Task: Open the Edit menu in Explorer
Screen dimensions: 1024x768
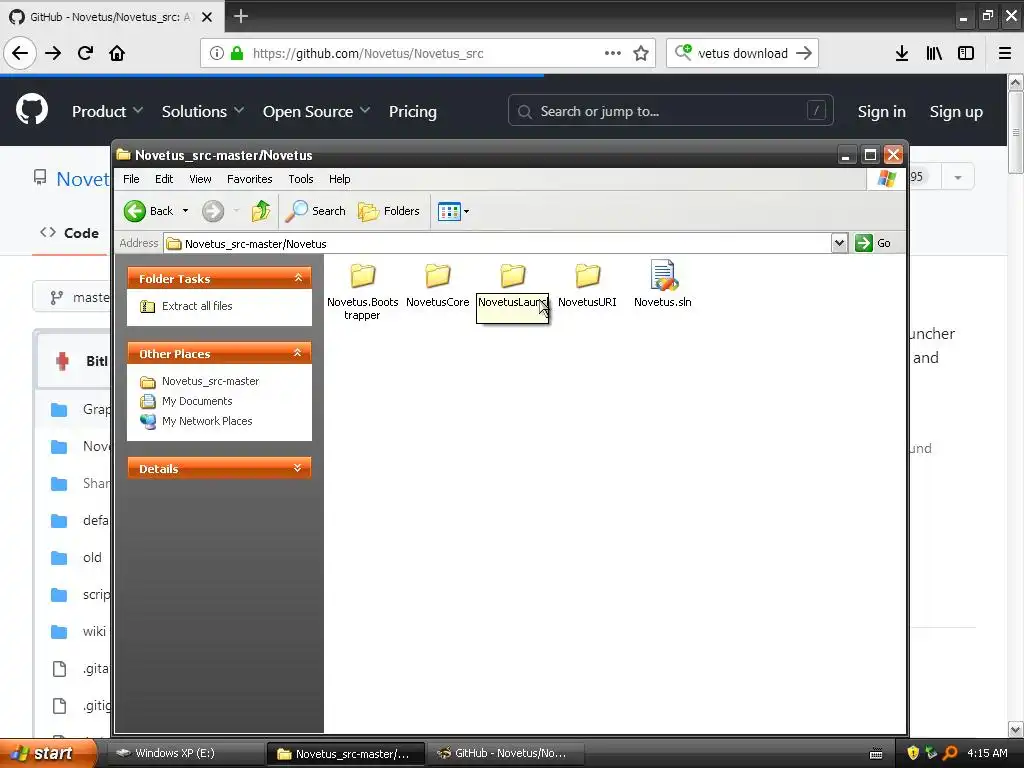Action: pos(164,179)
